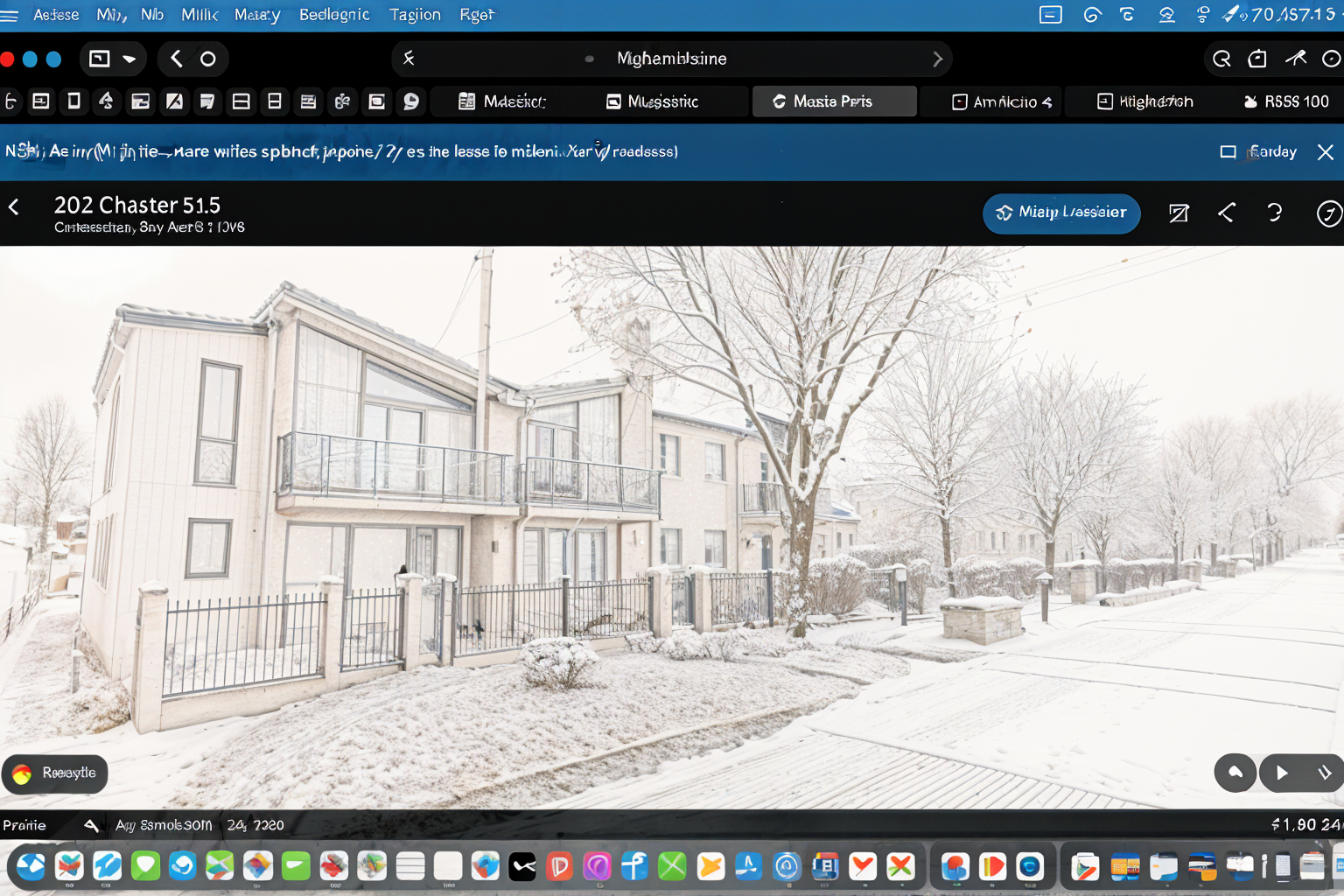The width and height of the screenshot is (1344, 896).
Task: Click the flower-shaped icon in the toolbar
Action: pyautogui.click(x=342, y=101)
